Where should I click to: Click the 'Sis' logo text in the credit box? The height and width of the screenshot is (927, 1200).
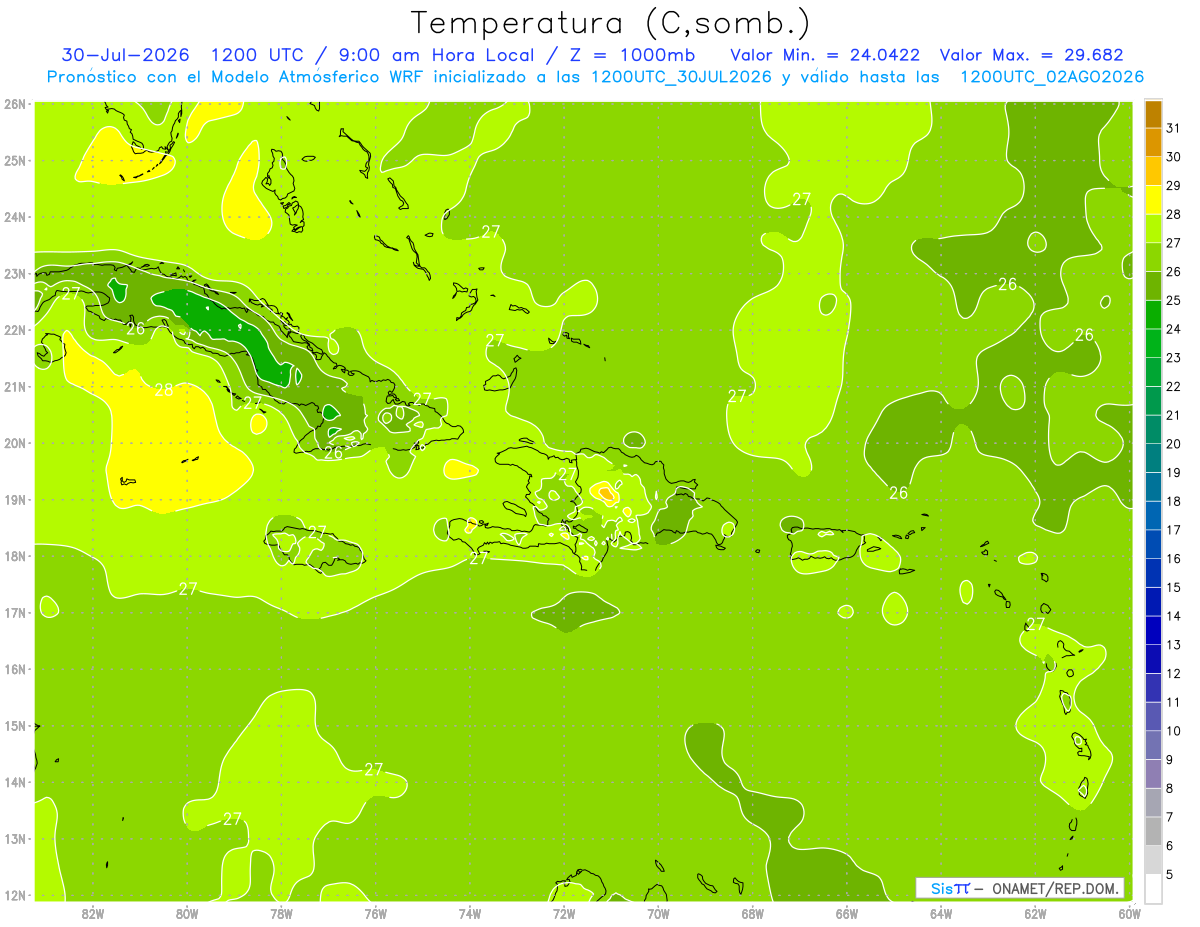click(x=941, y=889)
